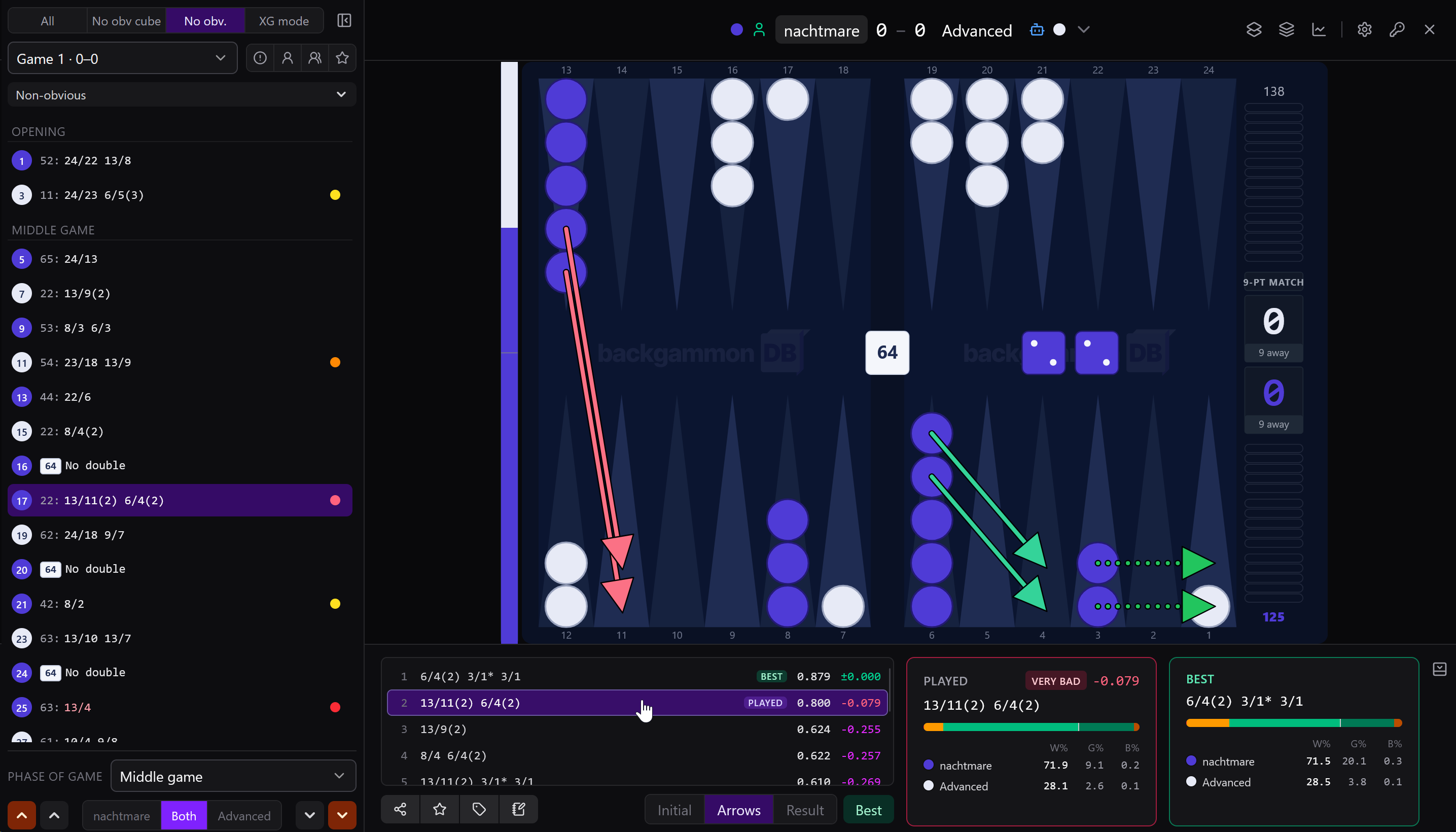The height and width of the screenshot is (832, 1456).
Task: Select move 21 row 42: 8/2
Action: tap(180, 604)
